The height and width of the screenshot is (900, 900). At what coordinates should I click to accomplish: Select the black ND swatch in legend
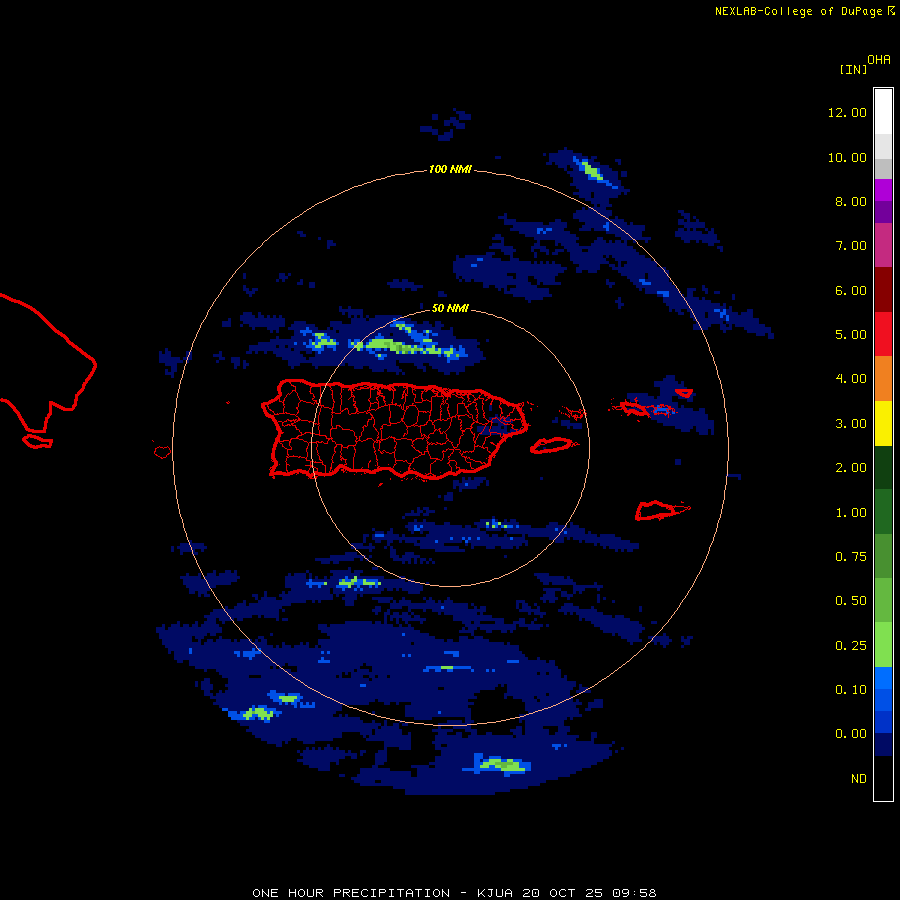(883, 778)
